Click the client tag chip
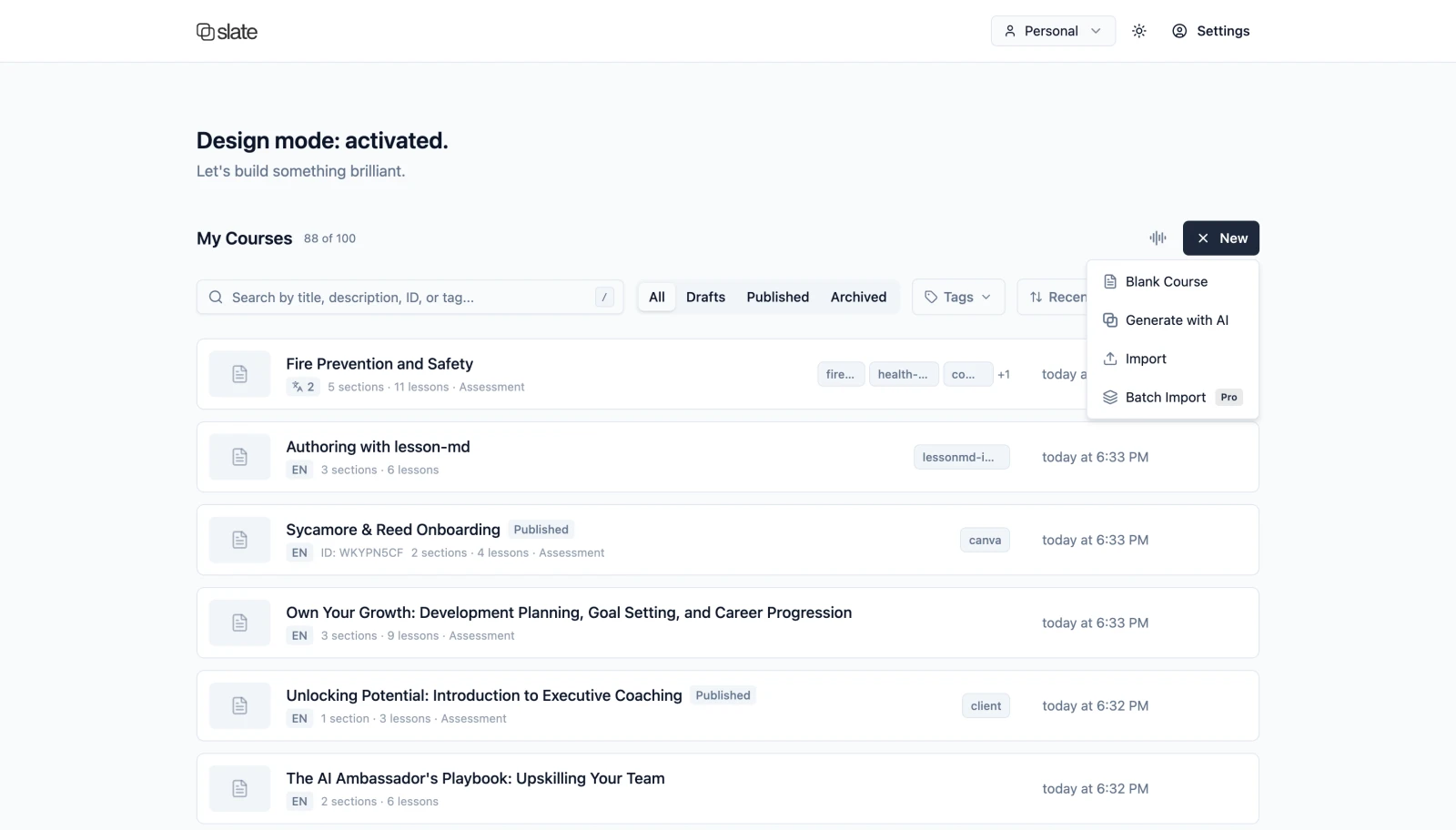This screenshot has height=830, width=1456. pyautogui.click(x=986, y=705)
